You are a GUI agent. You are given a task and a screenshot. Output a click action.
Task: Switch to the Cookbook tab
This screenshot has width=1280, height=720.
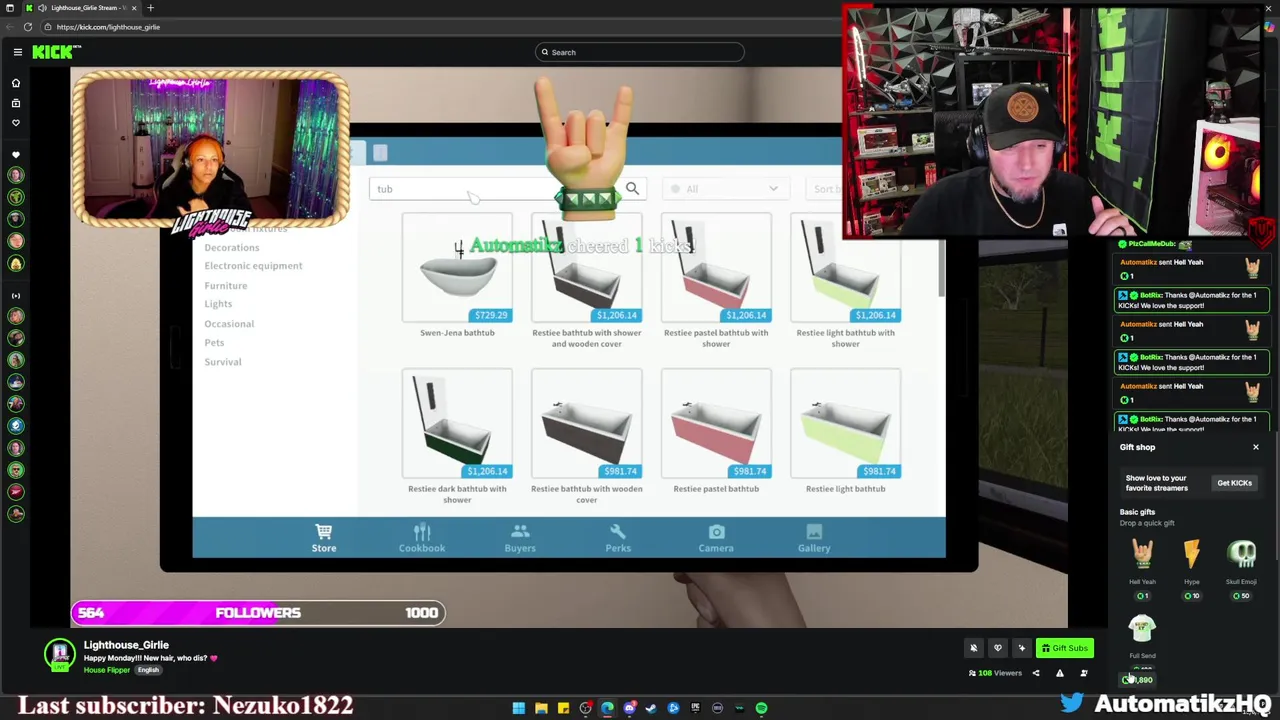point(422,538)
